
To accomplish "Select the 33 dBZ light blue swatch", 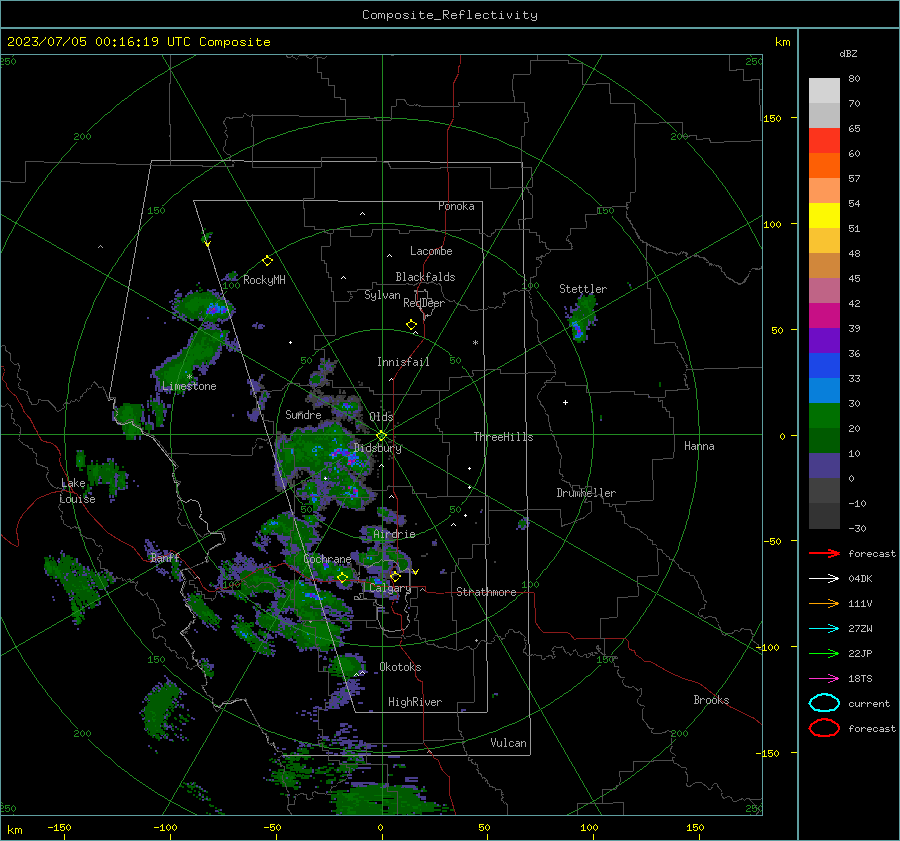I will click(x=824, y=390).
